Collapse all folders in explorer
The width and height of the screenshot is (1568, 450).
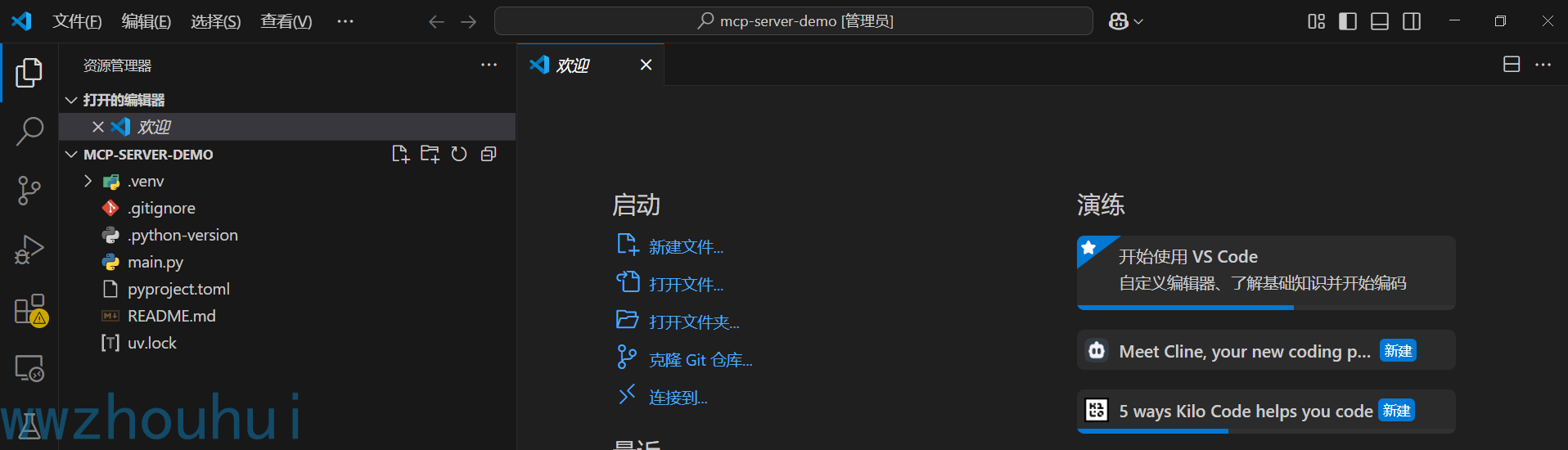[489, 154]
